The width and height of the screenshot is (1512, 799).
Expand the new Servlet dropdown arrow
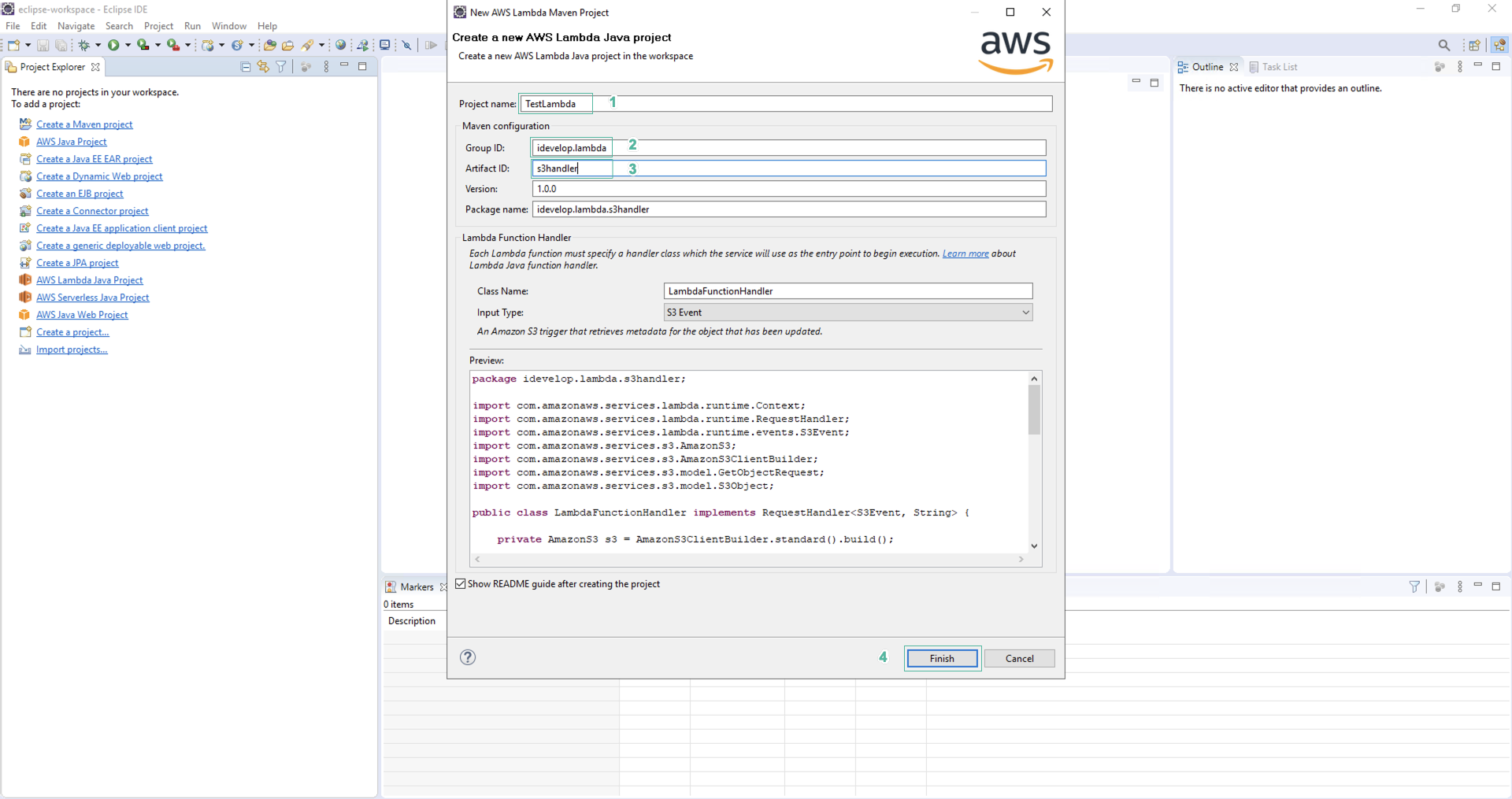(x=251, y=46)
